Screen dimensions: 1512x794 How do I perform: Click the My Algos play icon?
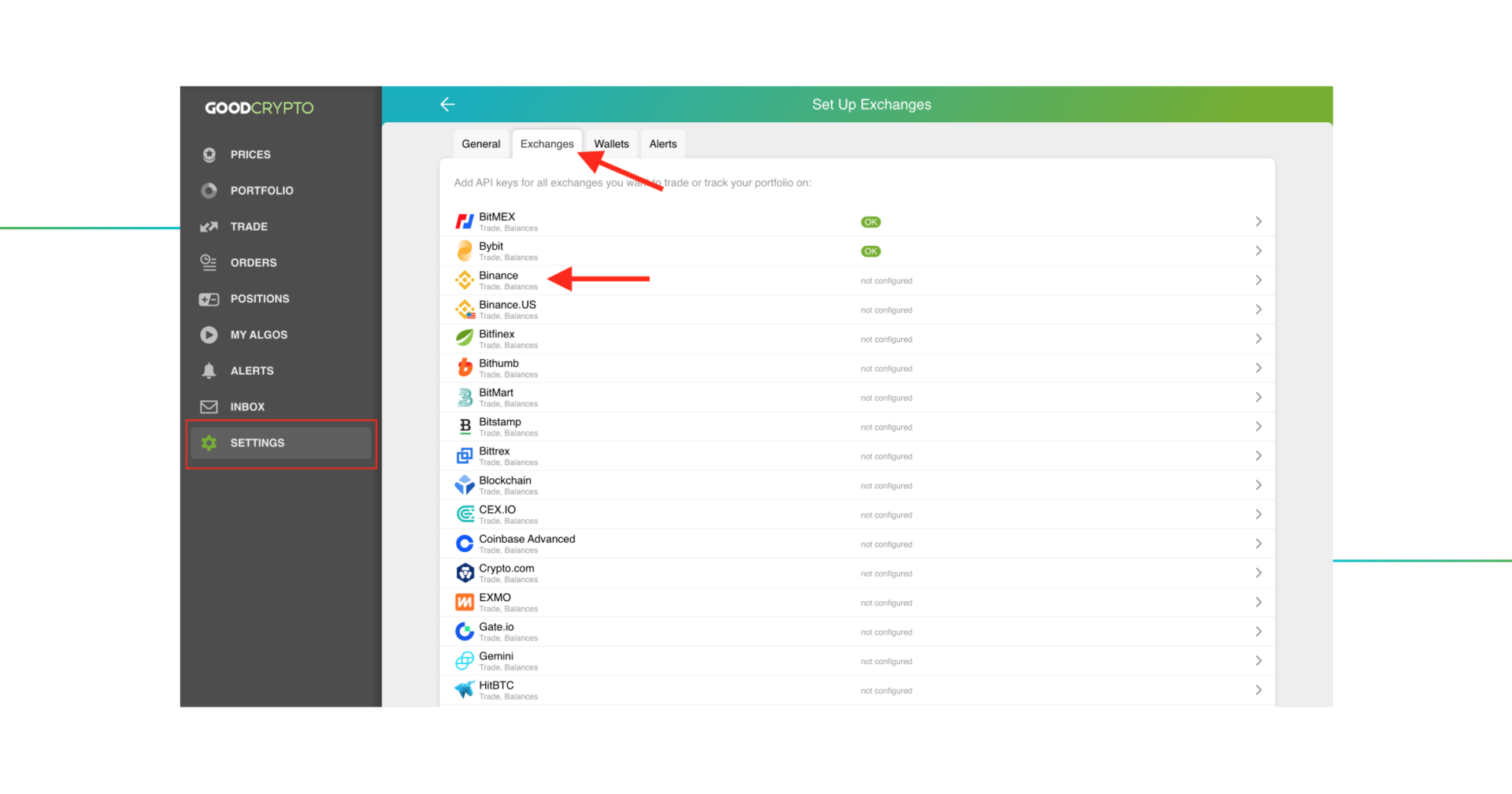tap(209, 335)
